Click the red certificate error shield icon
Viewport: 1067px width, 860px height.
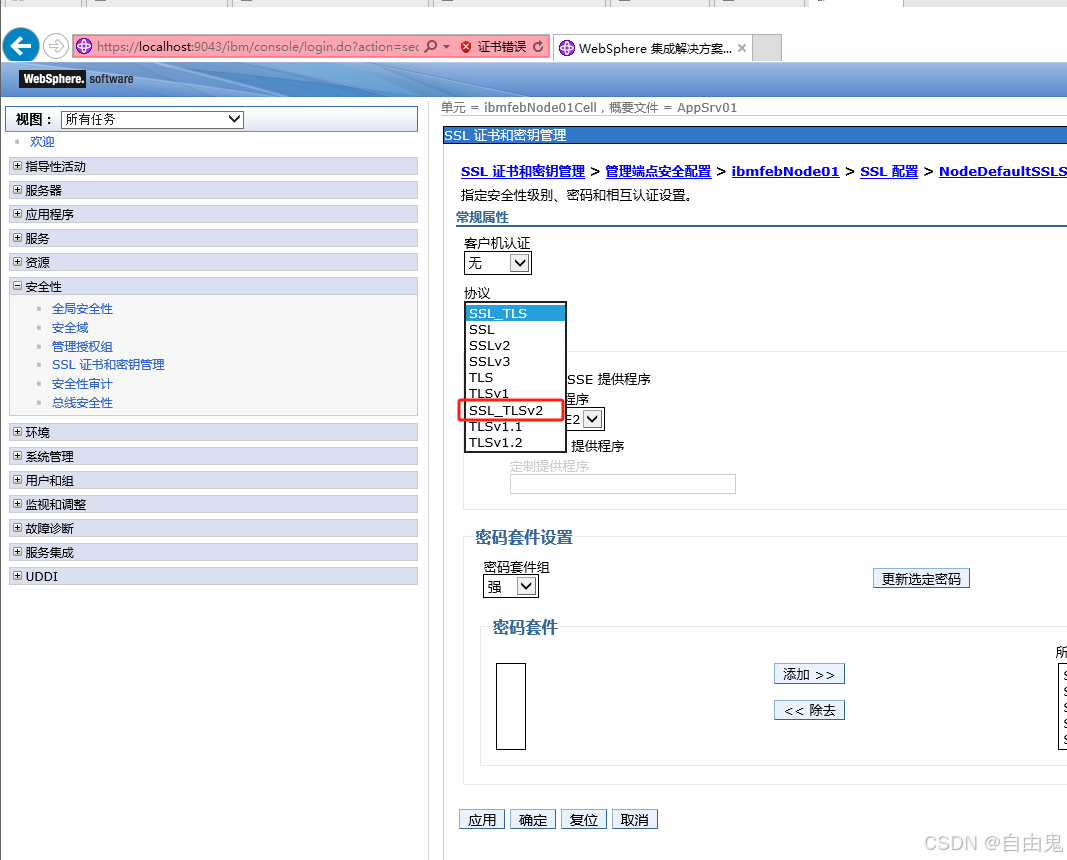tap(466, 46)
